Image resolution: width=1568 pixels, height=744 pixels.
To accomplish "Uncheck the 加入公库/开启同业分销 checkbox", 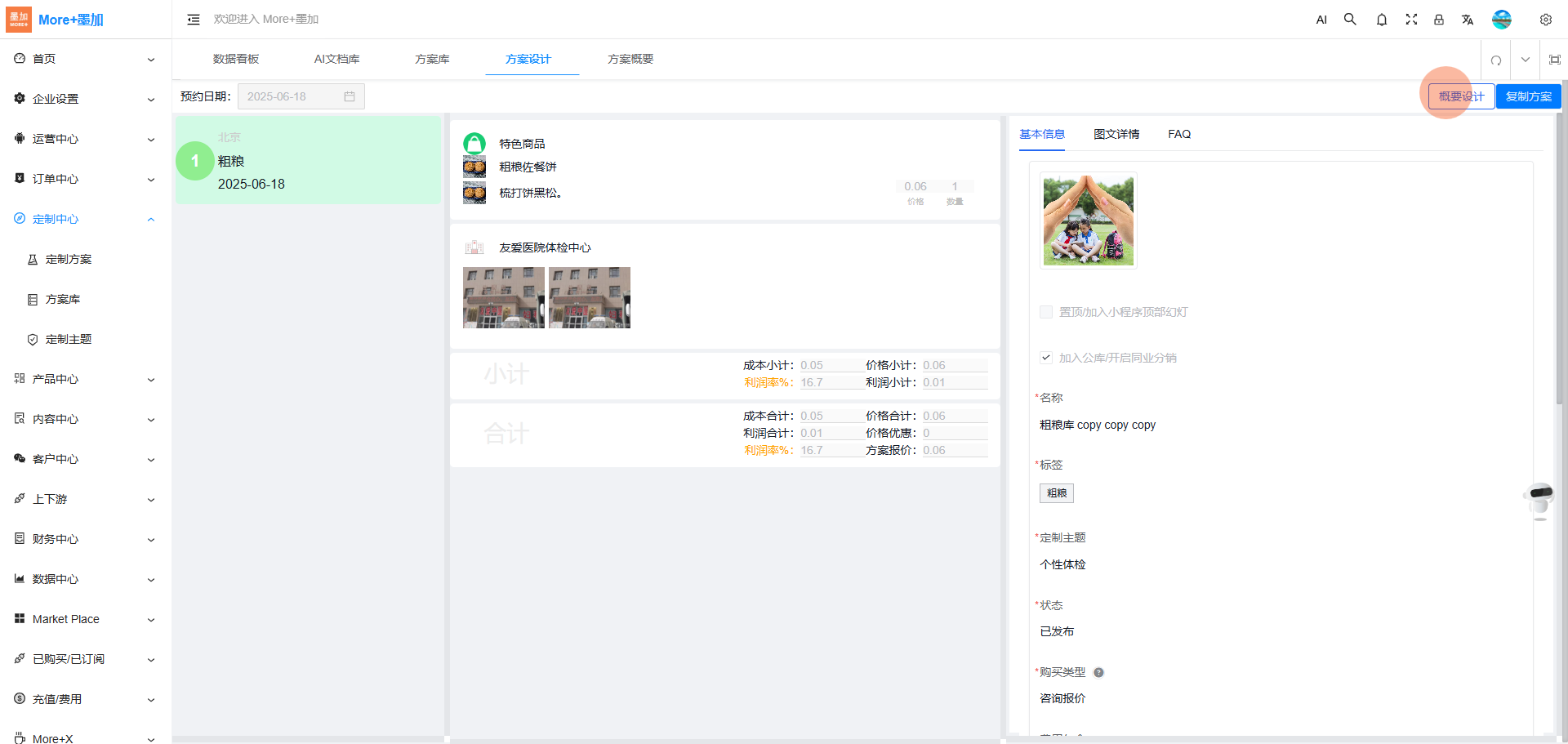I will [1046, 358].
